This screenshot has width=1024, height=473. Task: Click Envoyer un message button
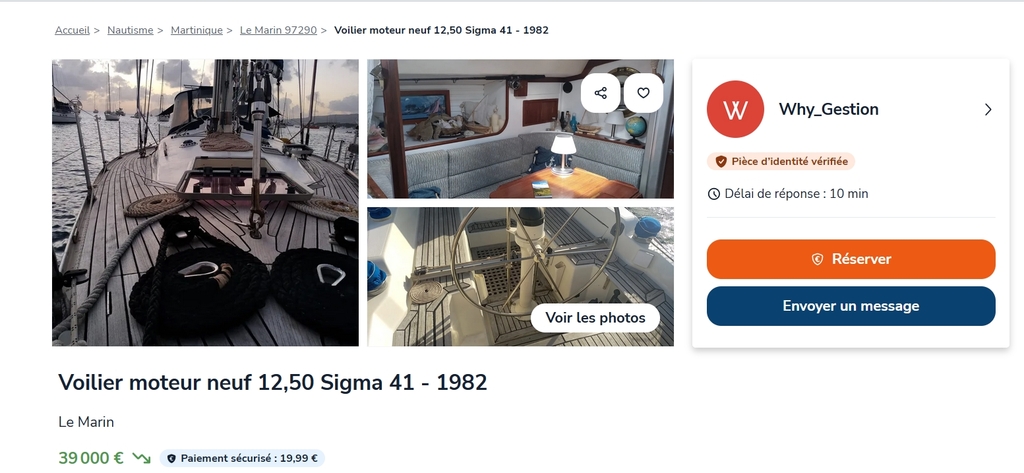click(x=850, y=306)
